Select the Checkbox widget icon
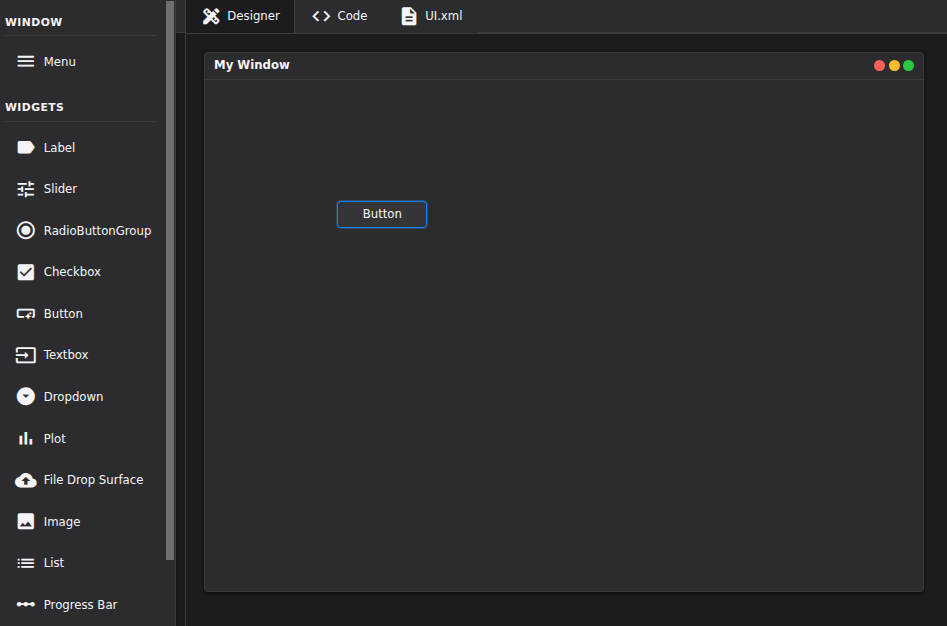This screenshot has height=626, width=947. (71, 271)
